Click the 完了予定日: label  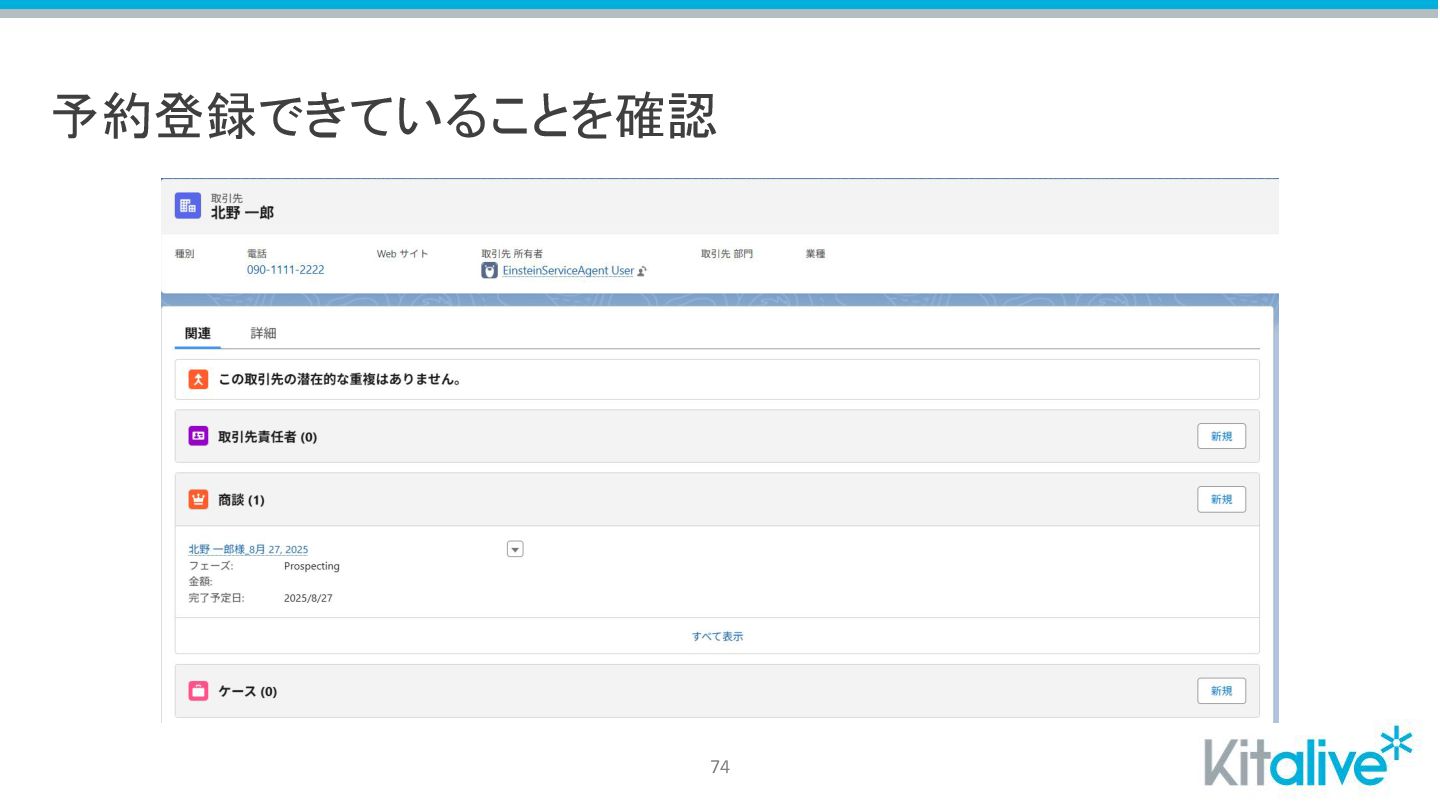tap(216, 599)
